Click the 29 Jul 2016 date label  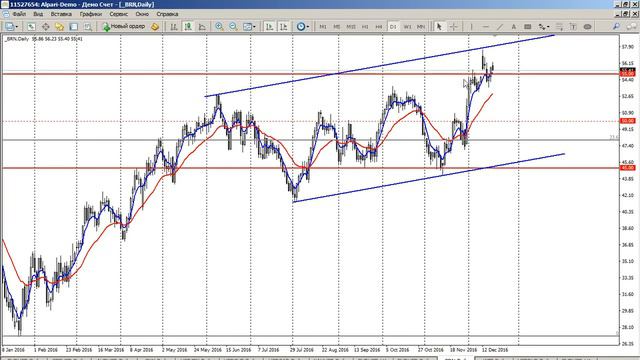coord(302,350)
